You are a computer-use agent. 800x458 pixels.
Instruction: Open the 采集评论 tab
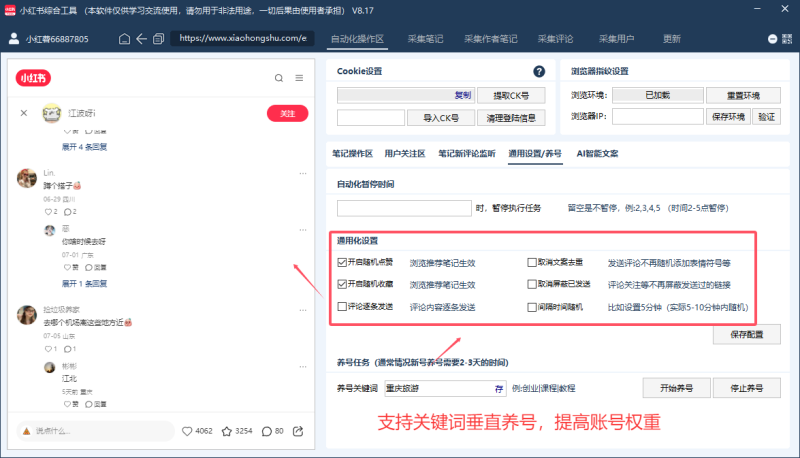tap(555, 39)
